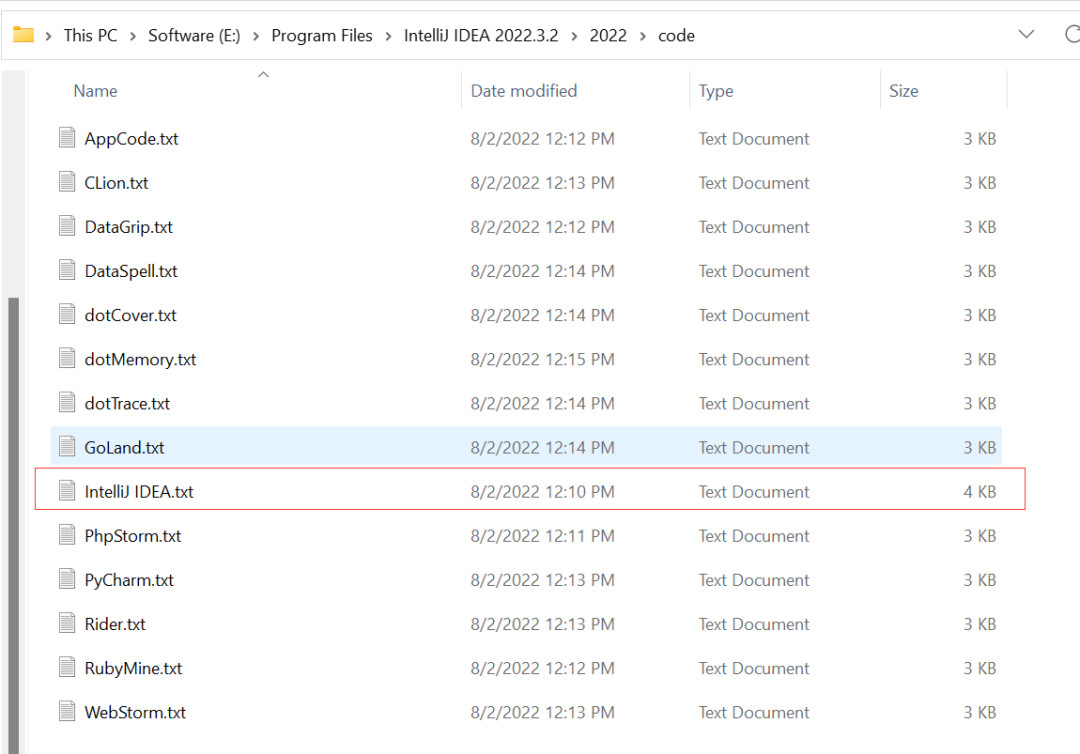
Task: Click the PyCharm.txt file icon
Action: (x=67, y=578)
